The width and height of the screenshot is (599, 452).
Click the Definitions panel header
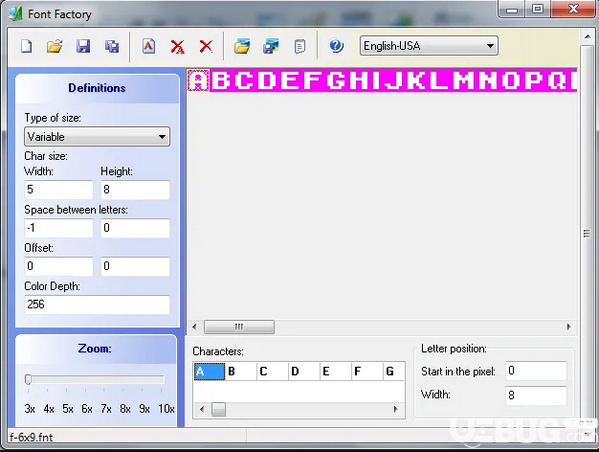[97, 88]
